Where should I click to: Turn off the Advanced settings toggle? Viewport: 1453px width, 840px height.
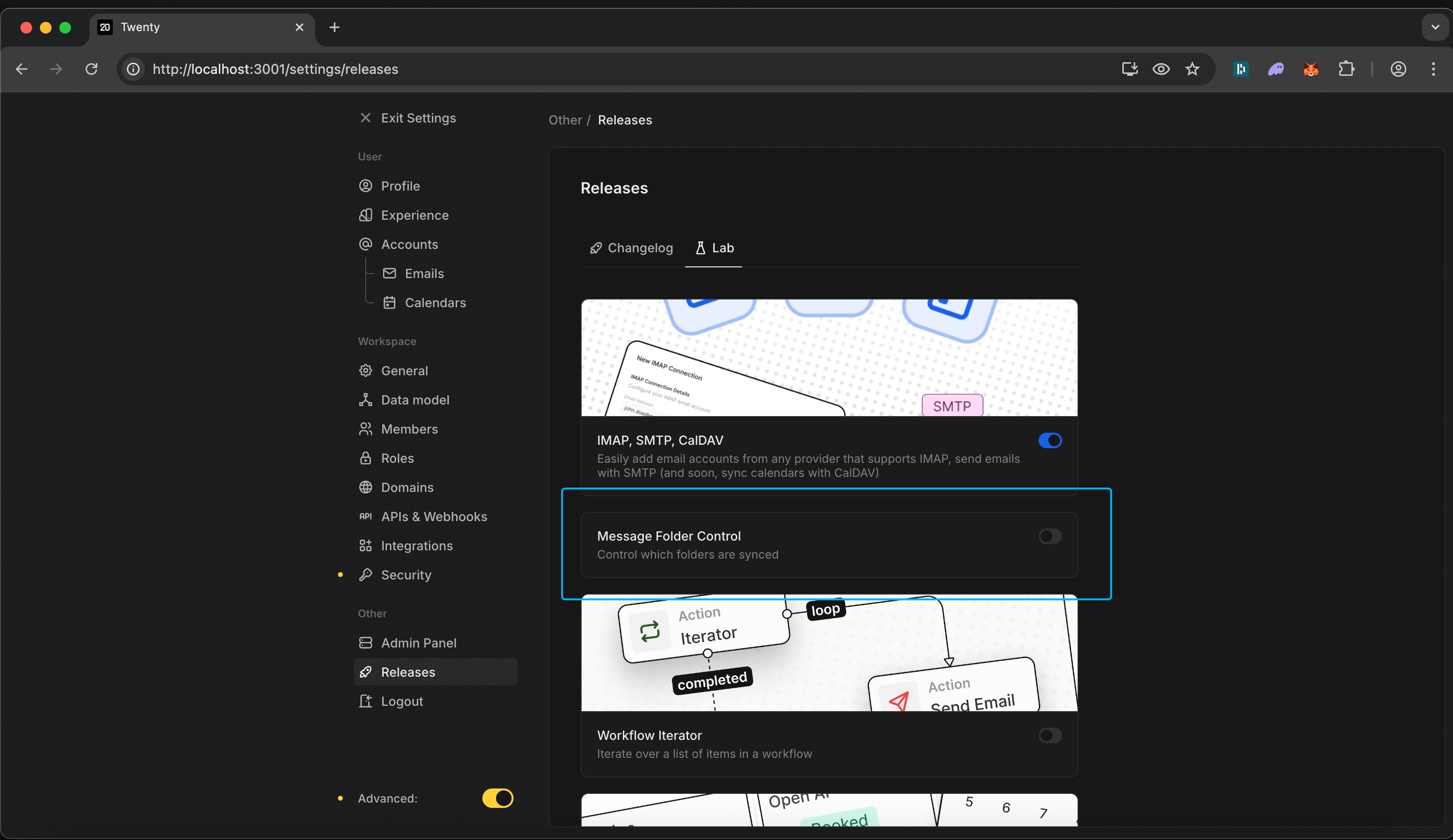[497, 798]
